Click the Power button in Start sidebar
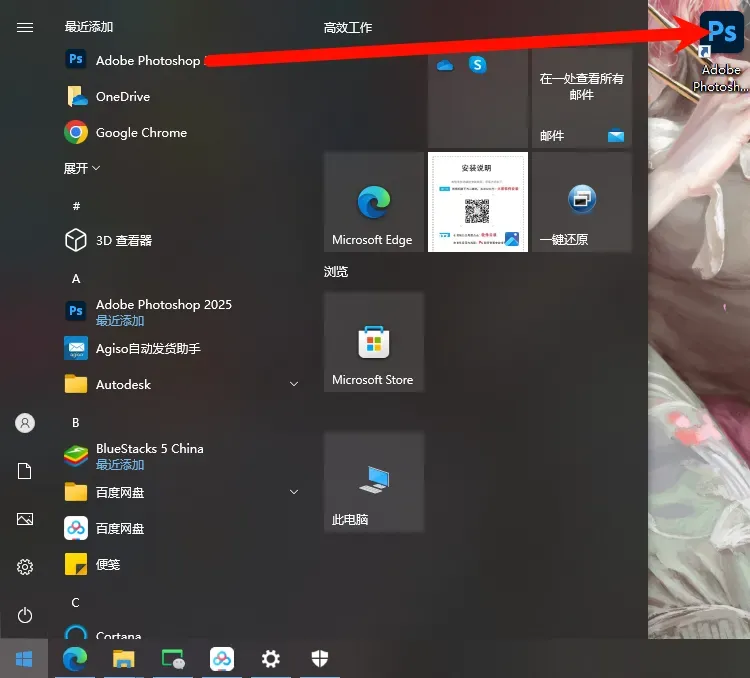 (x=25, y=615)
